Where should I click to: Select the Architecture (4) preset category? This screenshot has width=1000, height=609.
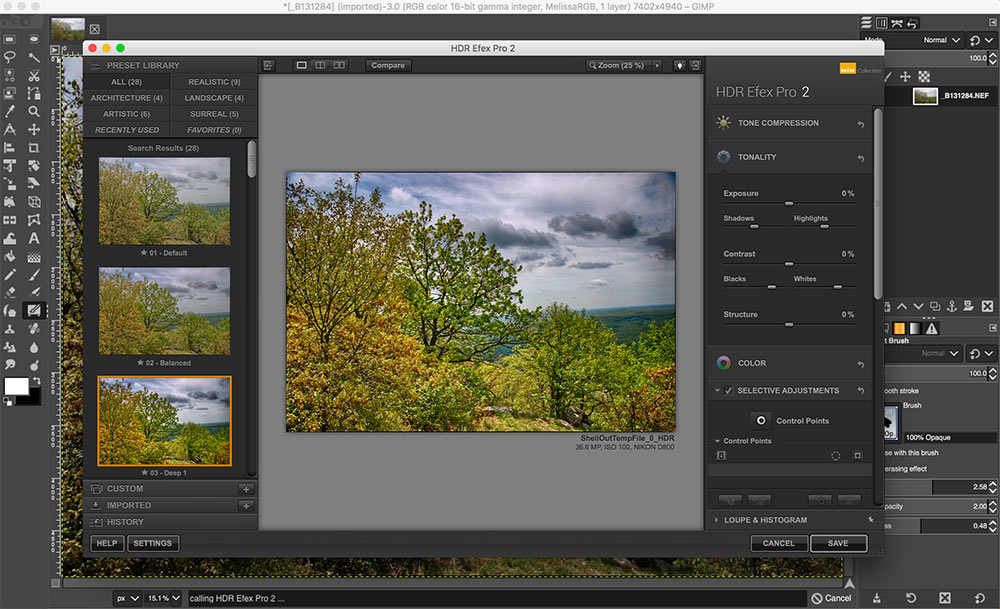pos(126,98)
